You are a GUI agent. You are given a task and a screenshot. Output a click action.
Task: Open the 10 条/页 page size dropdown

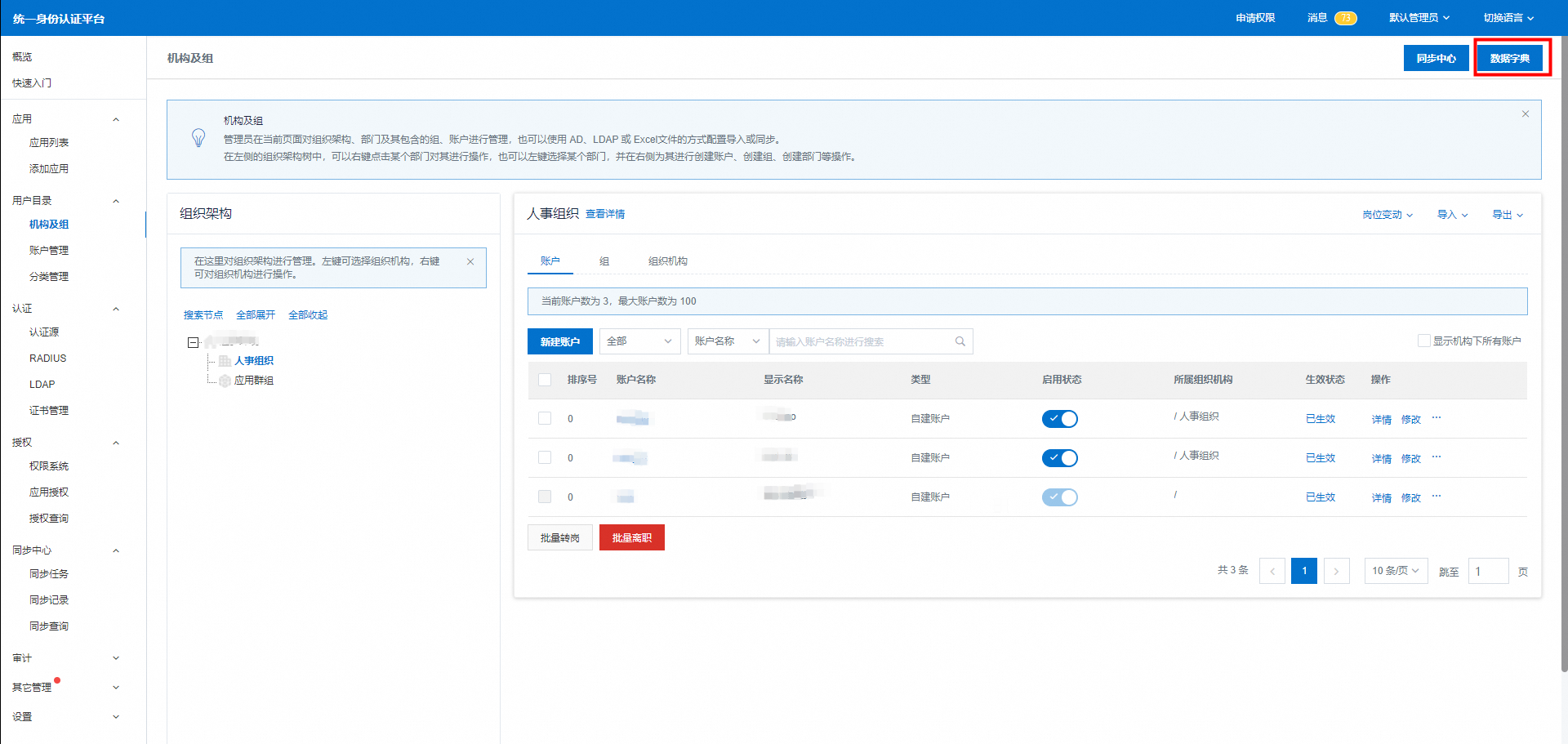coord(1395,571)
